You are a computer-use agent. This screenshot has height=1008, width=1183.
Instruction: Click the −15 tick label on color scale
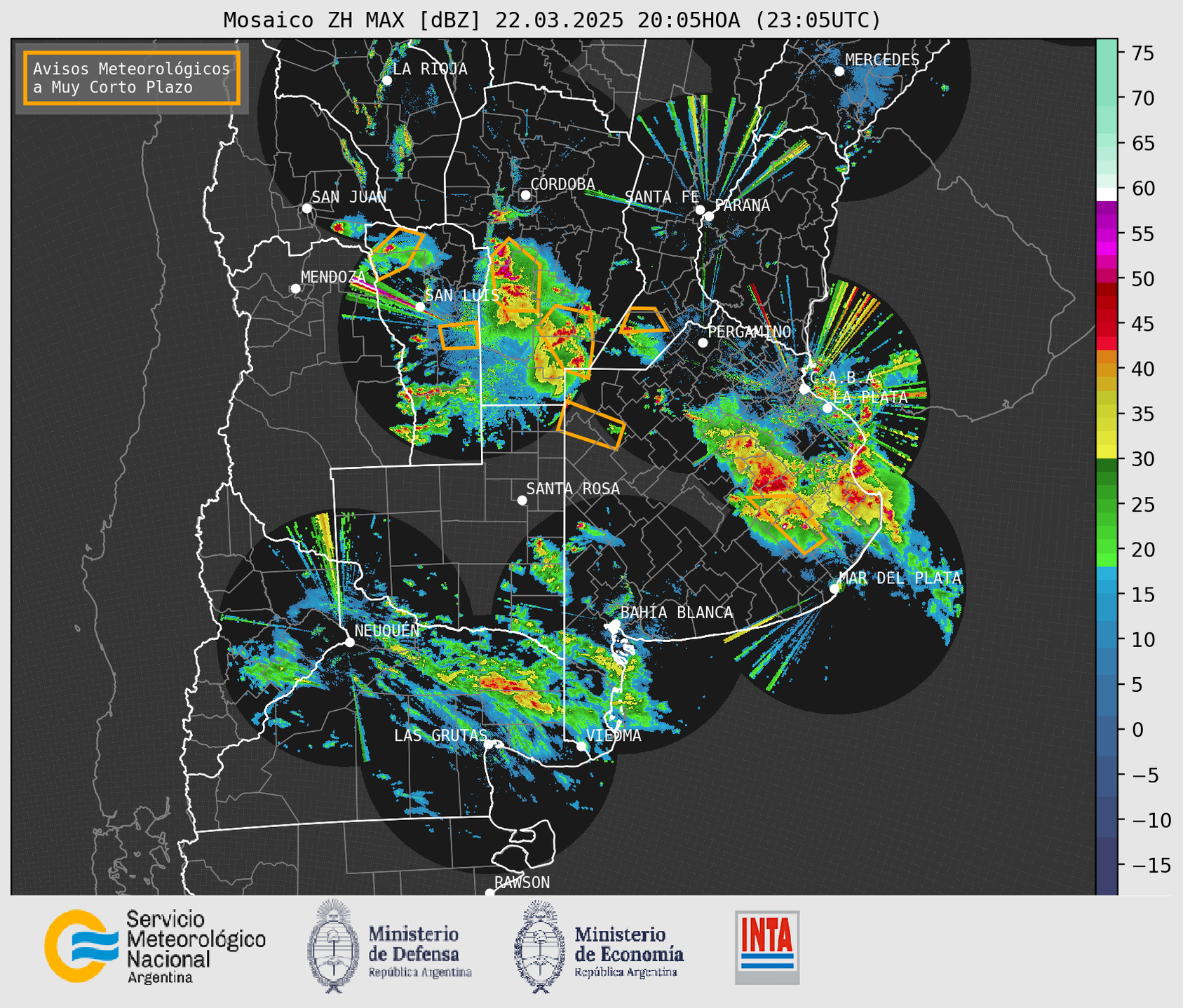tap(1150, 865)
